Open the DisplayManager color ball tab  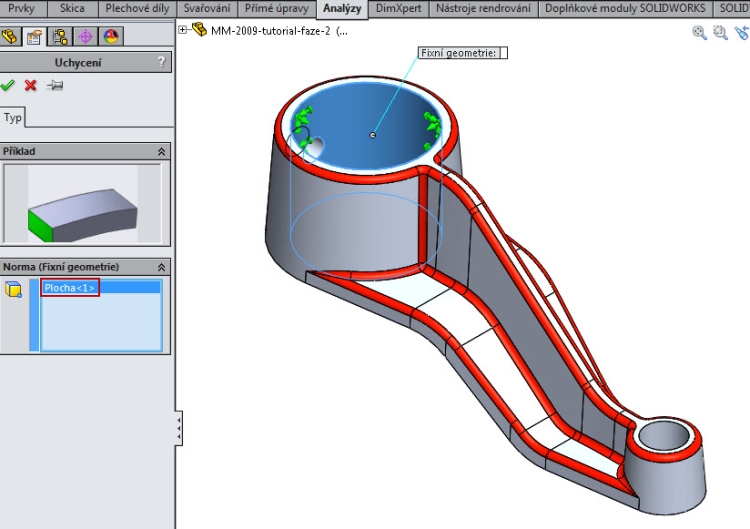coord(110,36)
